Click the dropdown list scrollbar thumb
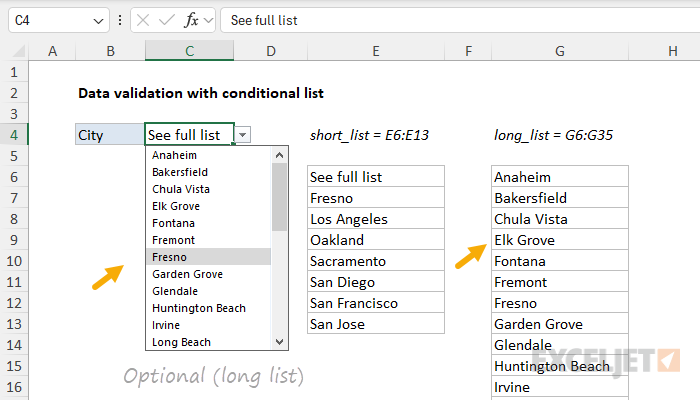The image size is (700, 400). pos(279,197)
